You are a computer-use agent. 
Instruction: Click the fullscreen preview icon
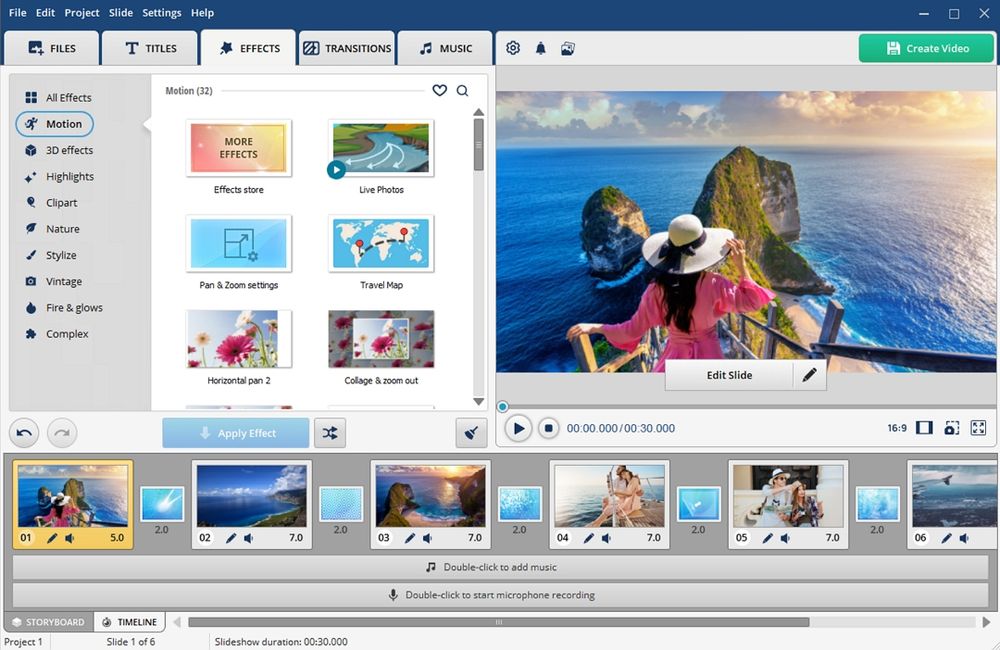click(x=978, y=428)
